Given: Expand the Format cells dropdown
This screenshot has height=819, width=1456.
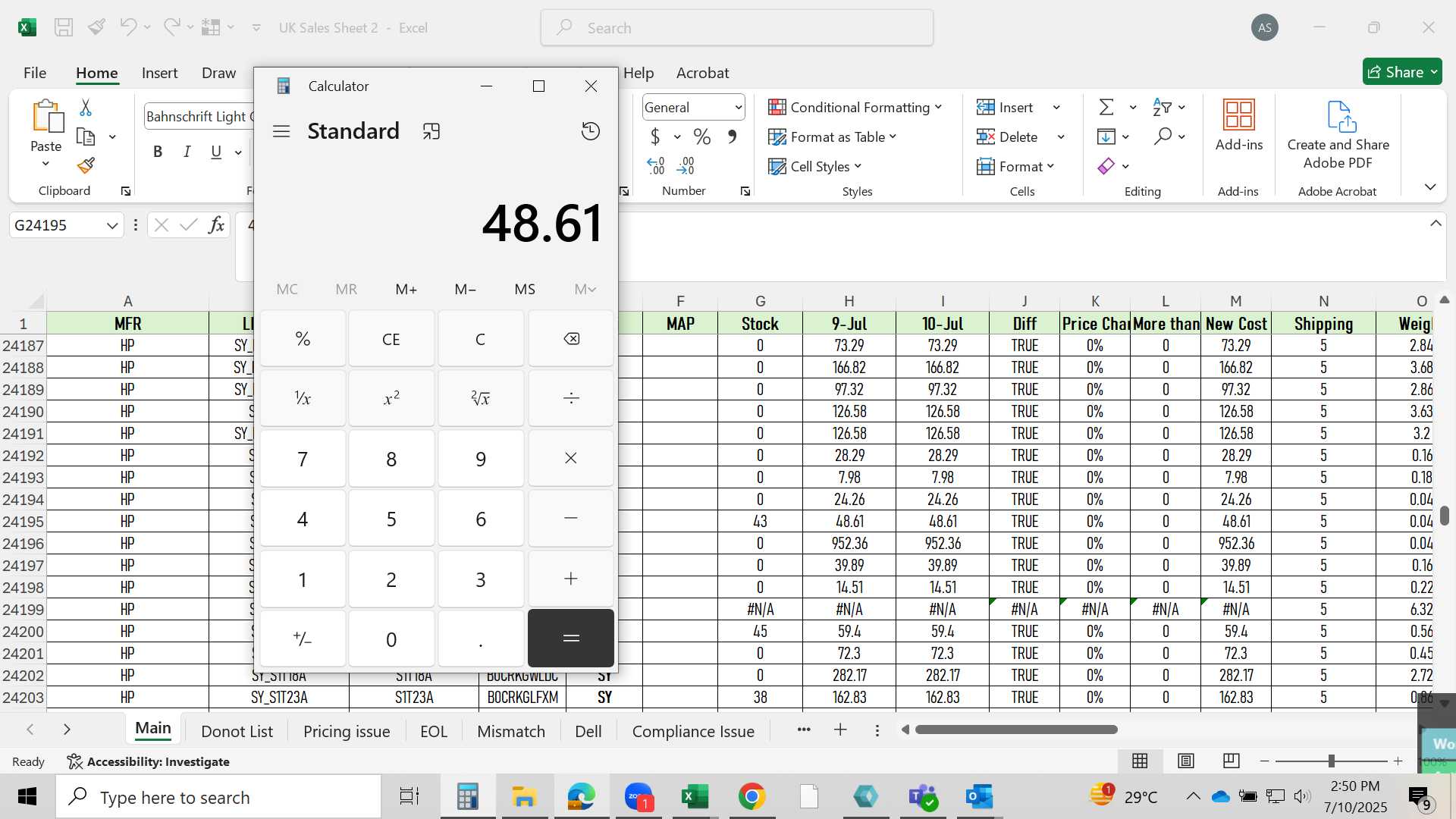Looking at the screenshot, I should coord(1050,166).
